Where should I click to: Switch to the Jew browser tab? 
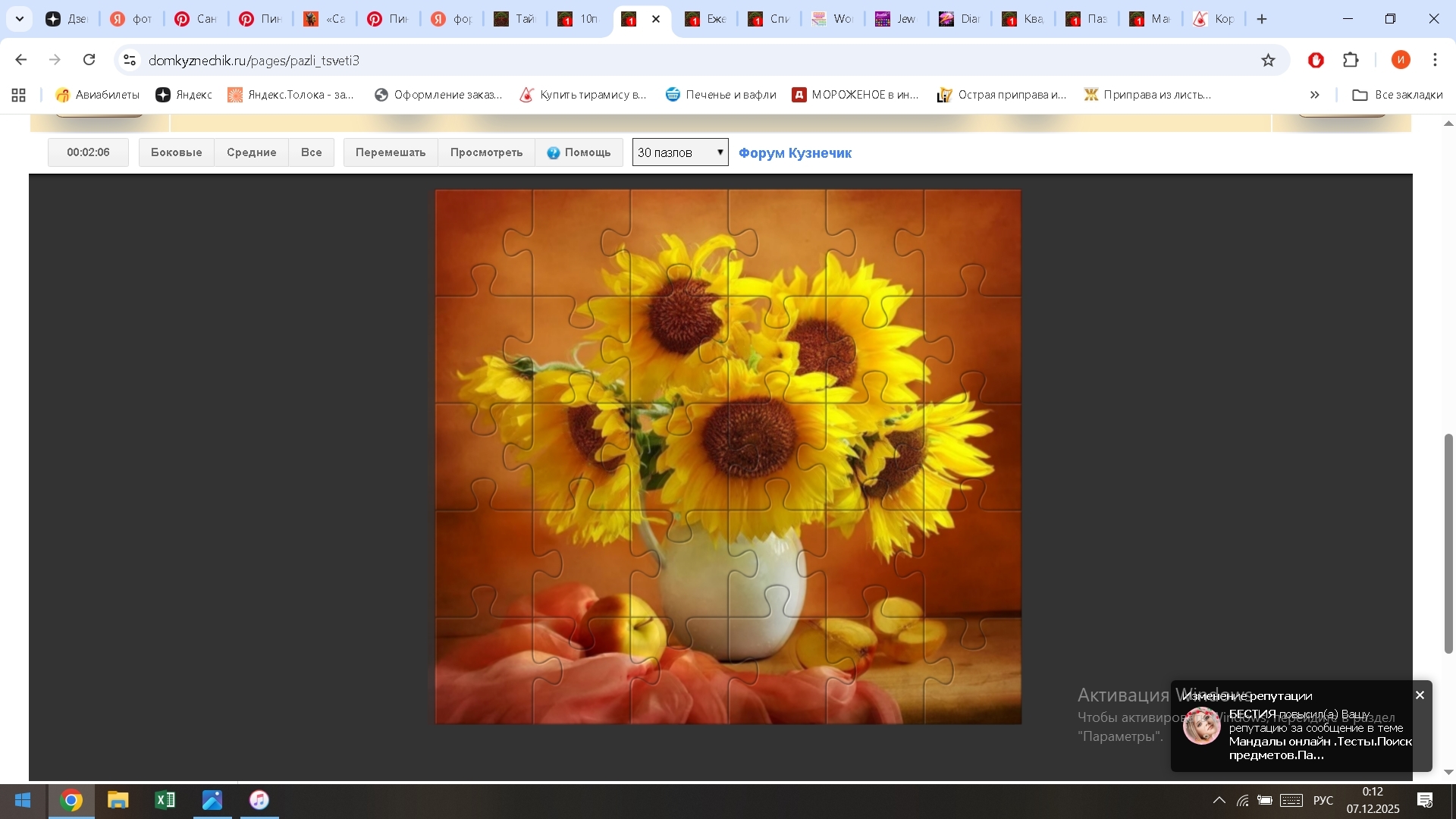click(x=896, y=19)
